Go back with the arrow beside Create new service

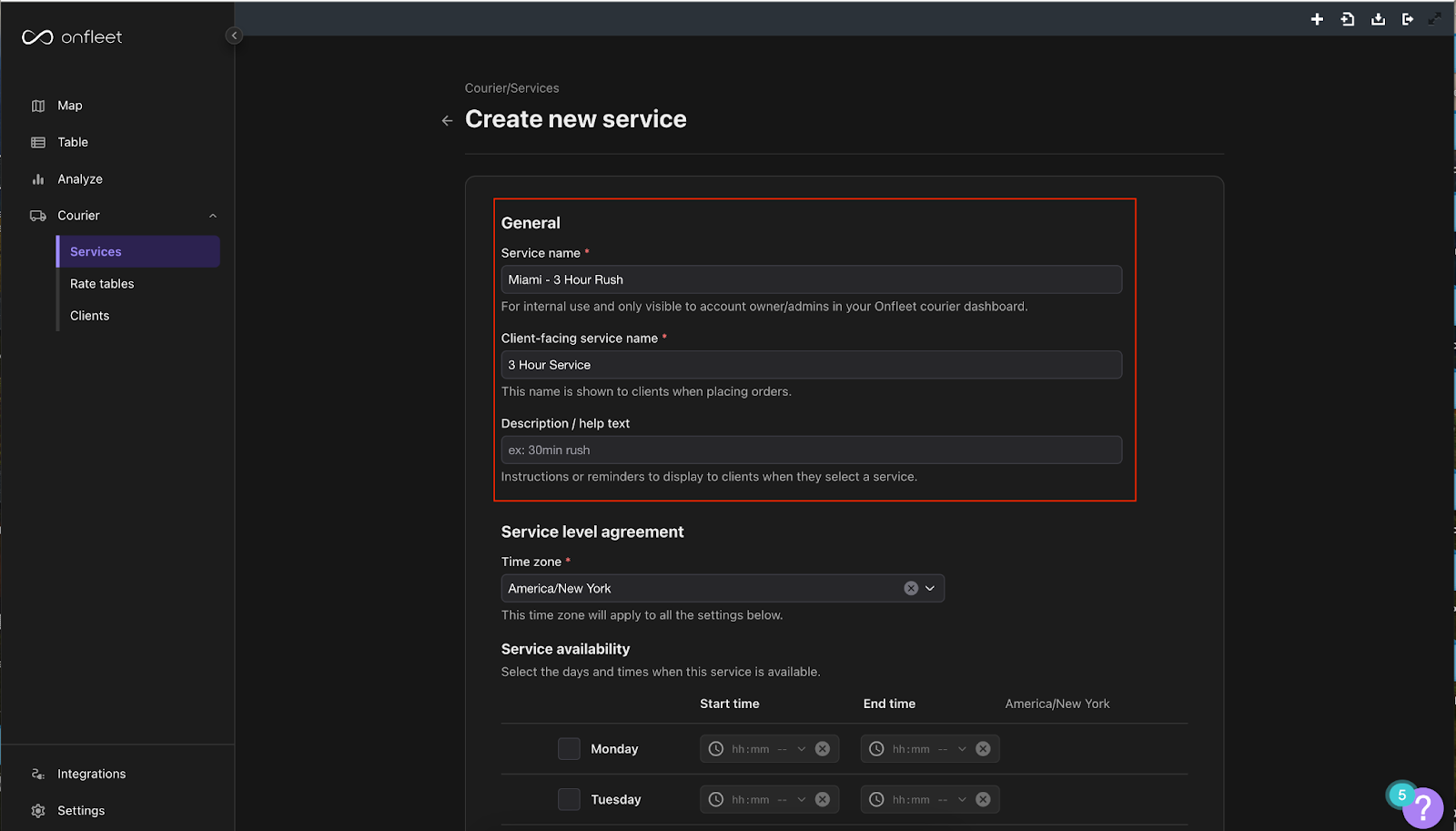pyautogui.click(x=447, y=120)
